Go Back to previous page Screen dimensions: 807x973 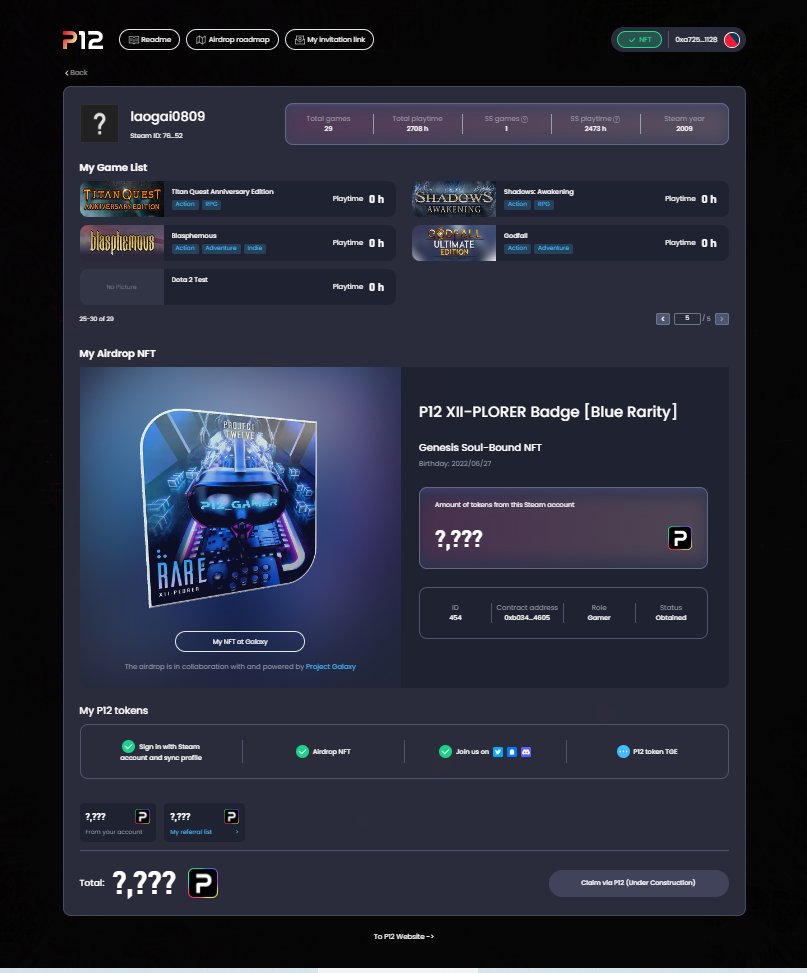pyautogui.click(x=76, y=73)
